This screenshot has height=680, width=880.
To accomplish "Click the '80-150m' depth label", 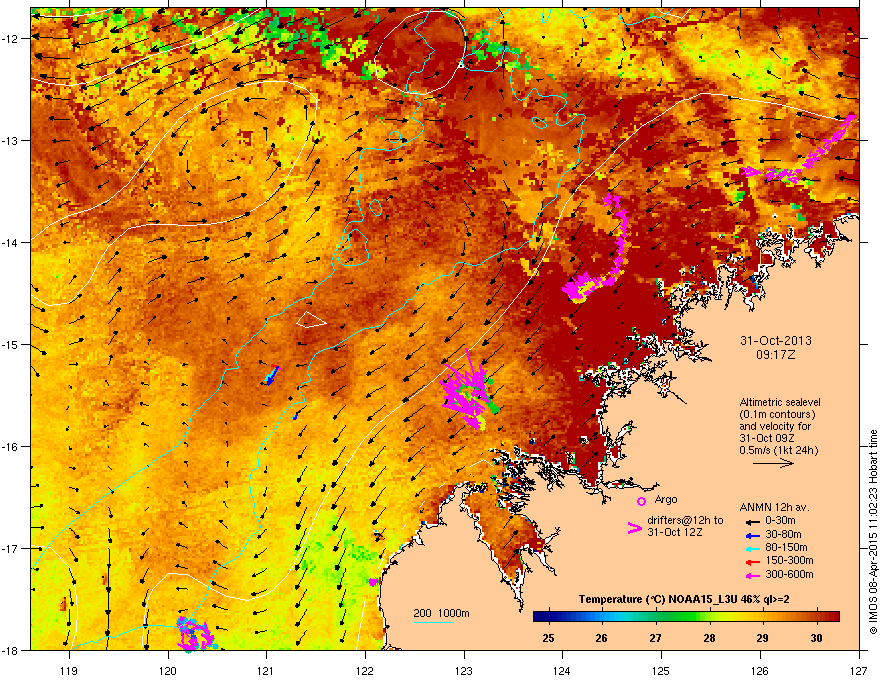I will 786,548.
